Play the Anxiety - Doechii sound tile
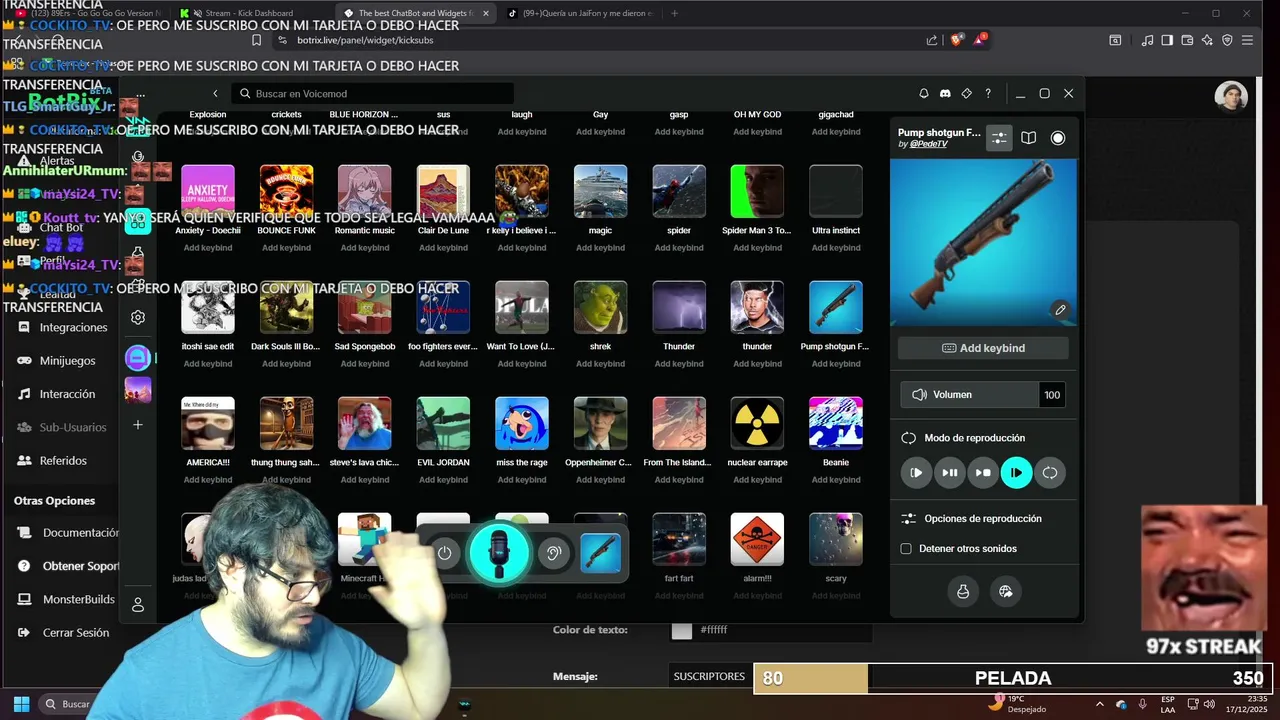The image size is (1280, 720). 208,191
